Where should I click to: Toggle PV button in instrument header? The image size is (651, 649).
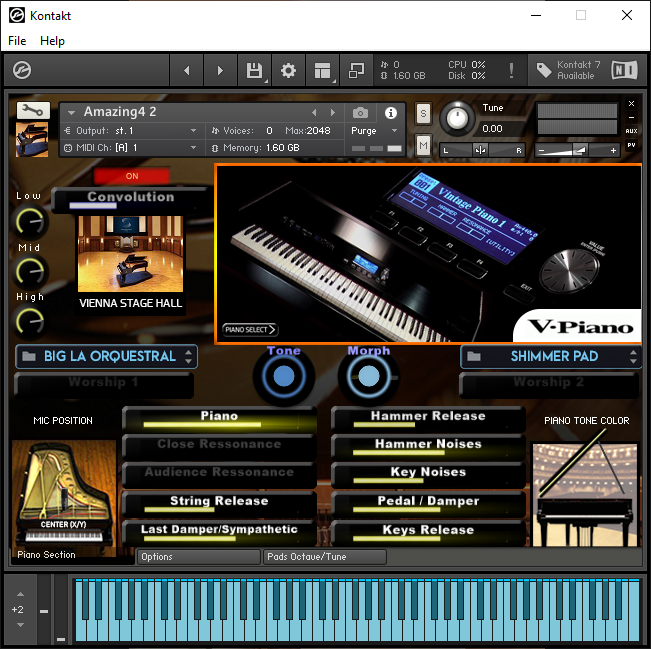pos(631,145)
